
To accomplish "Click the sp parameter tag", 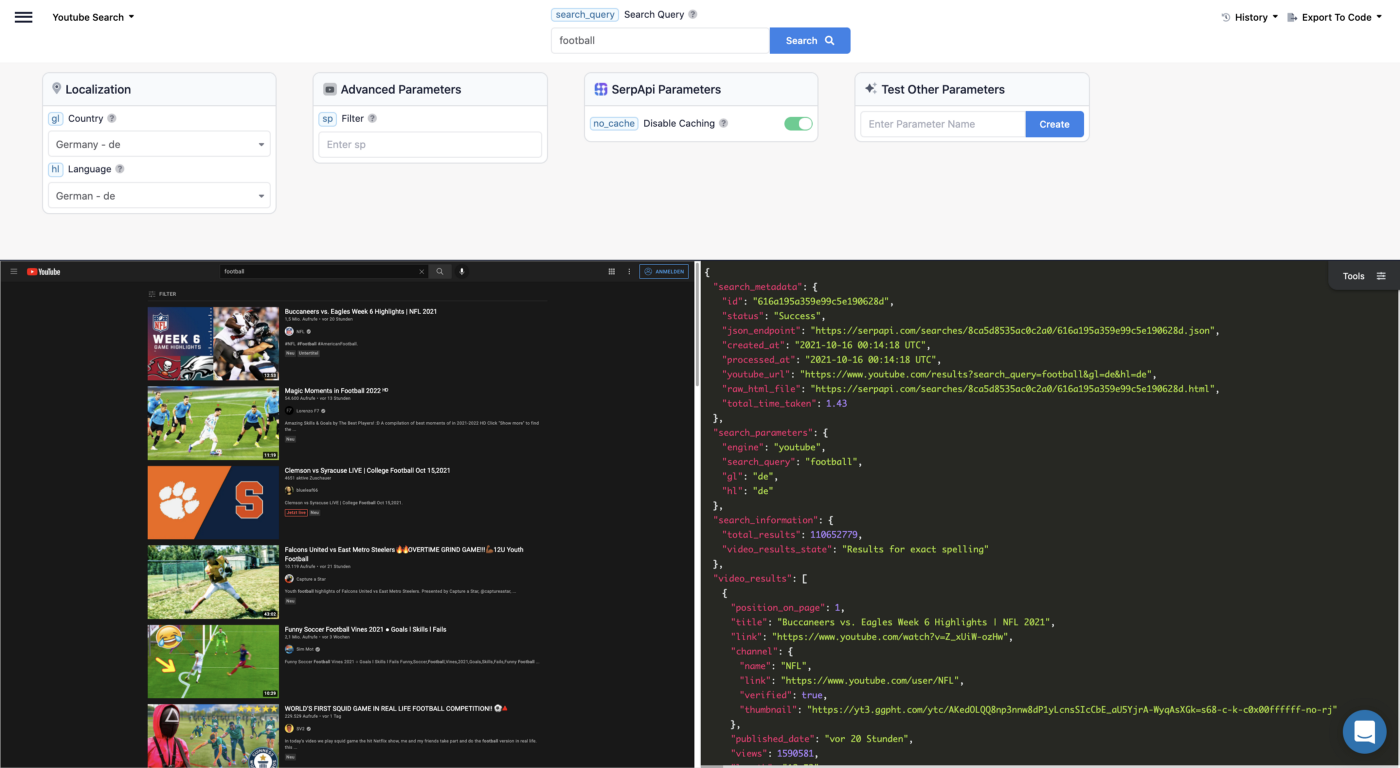I will coord(327,118).
